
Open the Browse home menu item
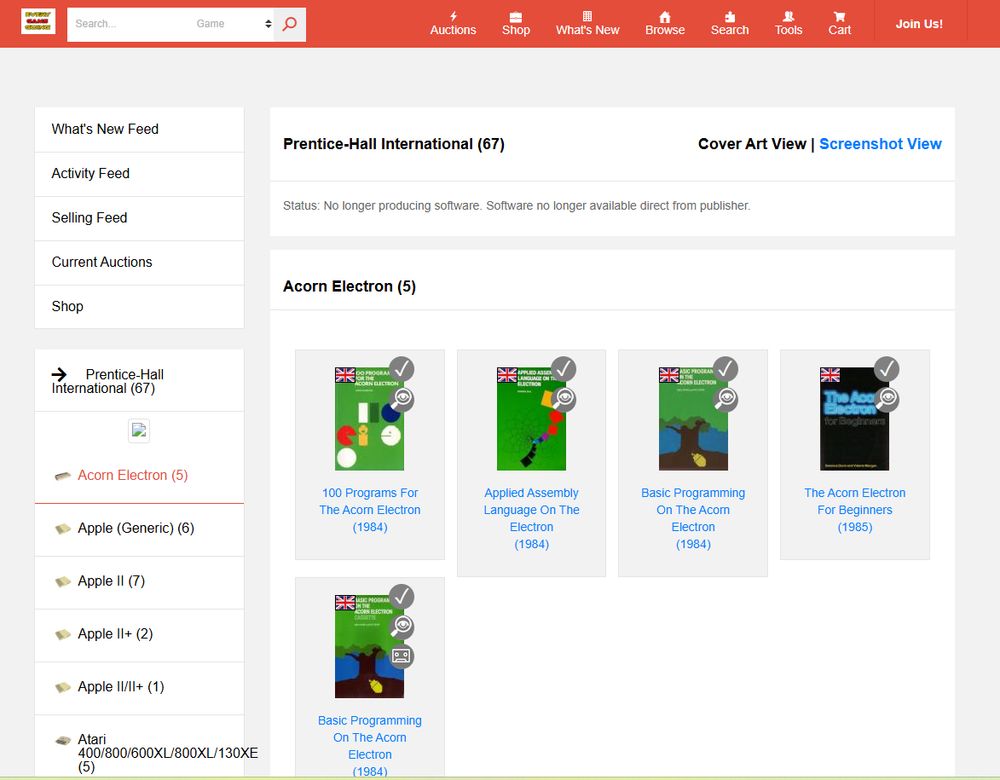click(x=665, y=24)
